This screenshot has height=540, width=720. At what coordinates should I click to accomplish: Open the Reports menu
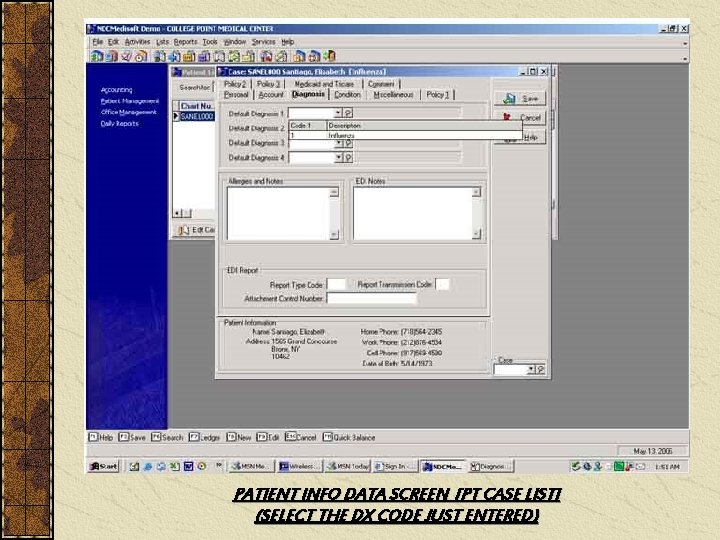tap(186, 42)
